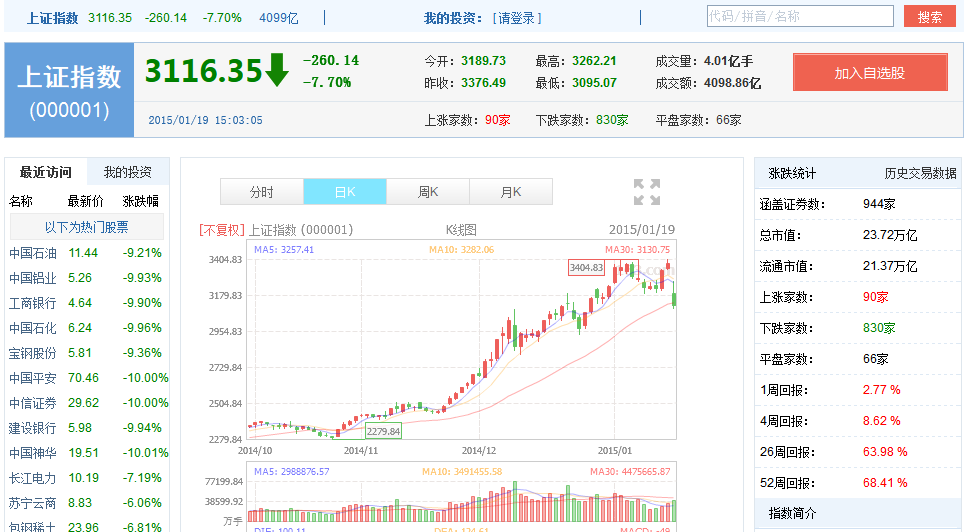
Task: Select the 日K chart tab
Action: tap(344, 192)
